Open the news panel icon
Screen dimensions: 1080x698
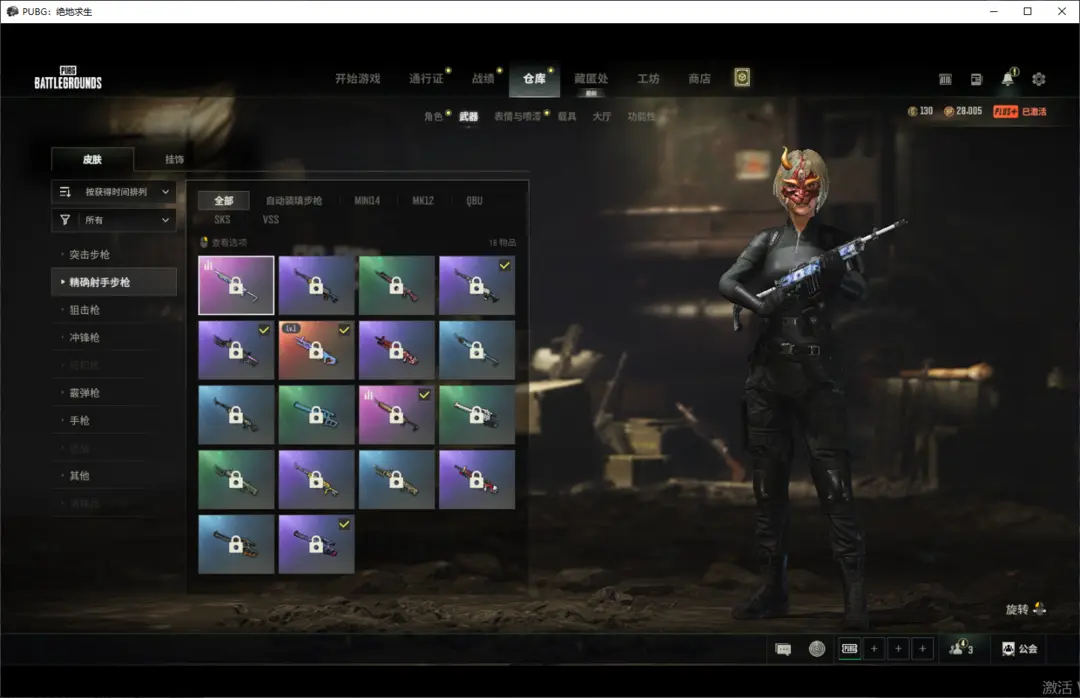[976, 79]
